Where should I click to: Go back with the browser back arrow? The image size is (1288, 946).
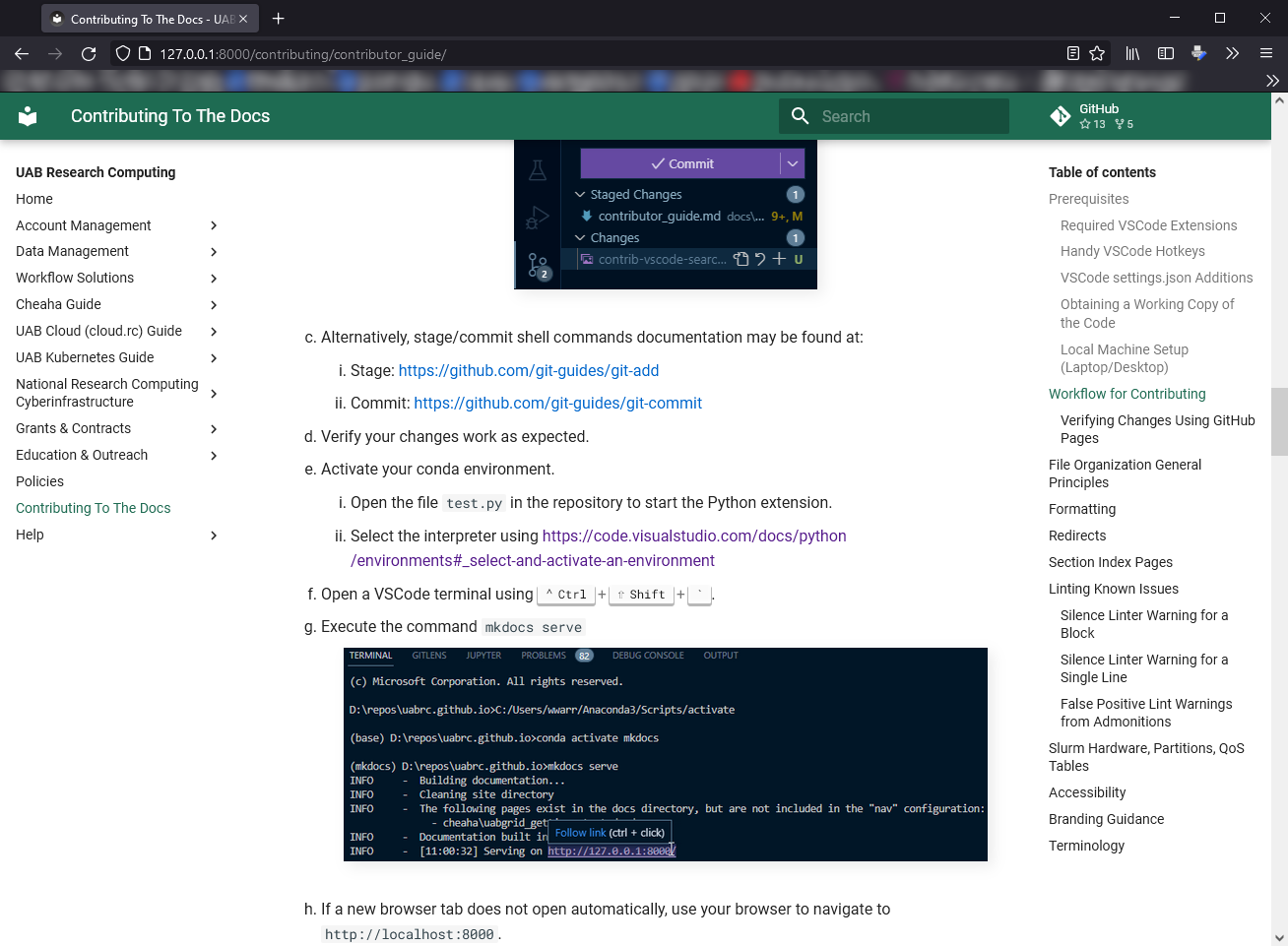coord(22,54)
